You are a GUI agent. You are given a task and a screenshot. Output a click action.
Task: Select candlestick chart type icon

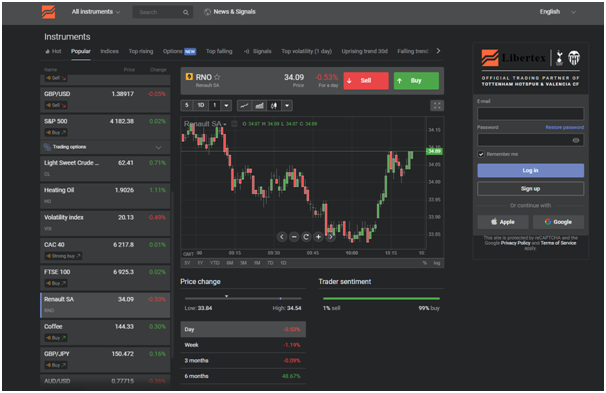[274, 105]
